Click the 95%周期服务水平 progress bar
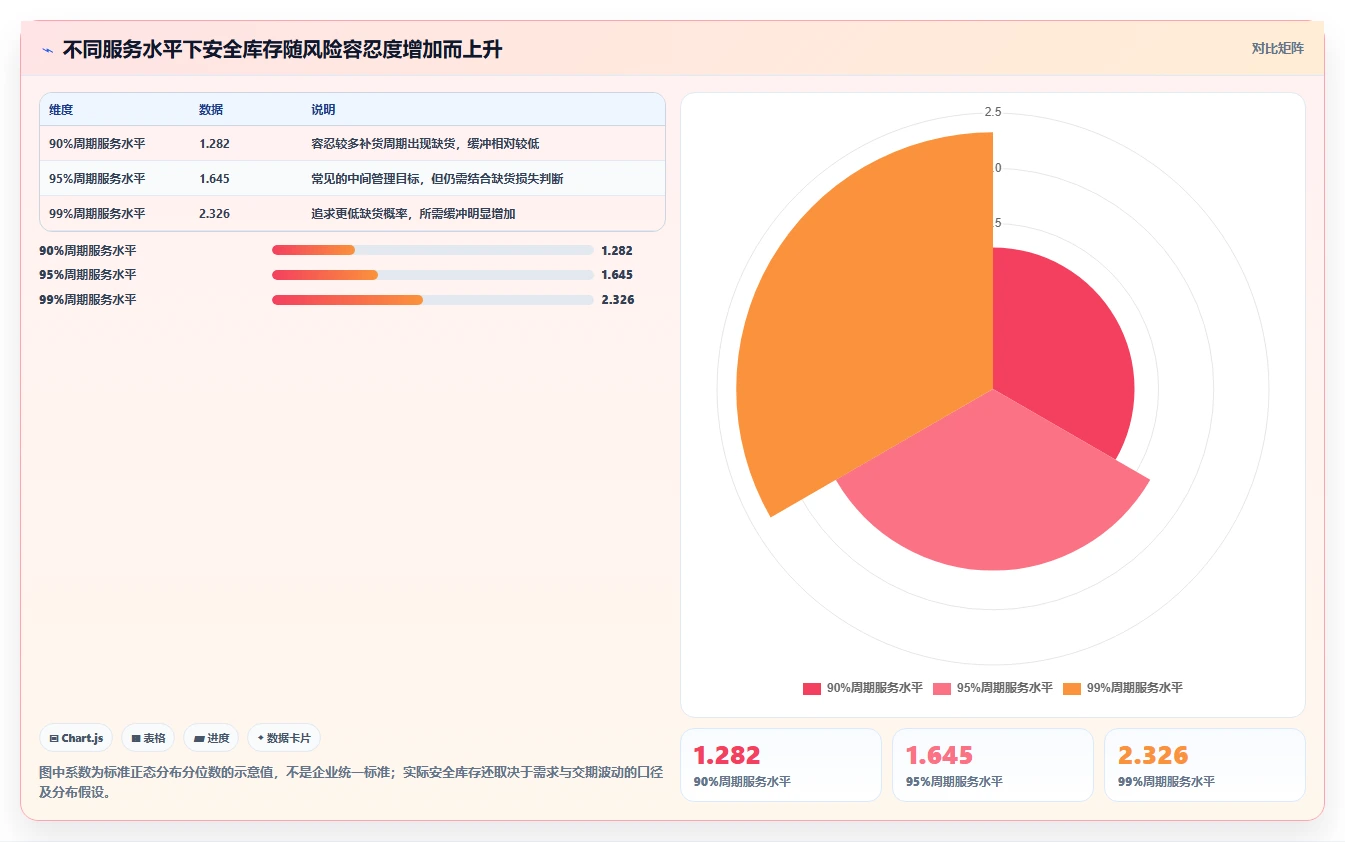This screenshot has width=1345, height=842. (x=433, y=274)
